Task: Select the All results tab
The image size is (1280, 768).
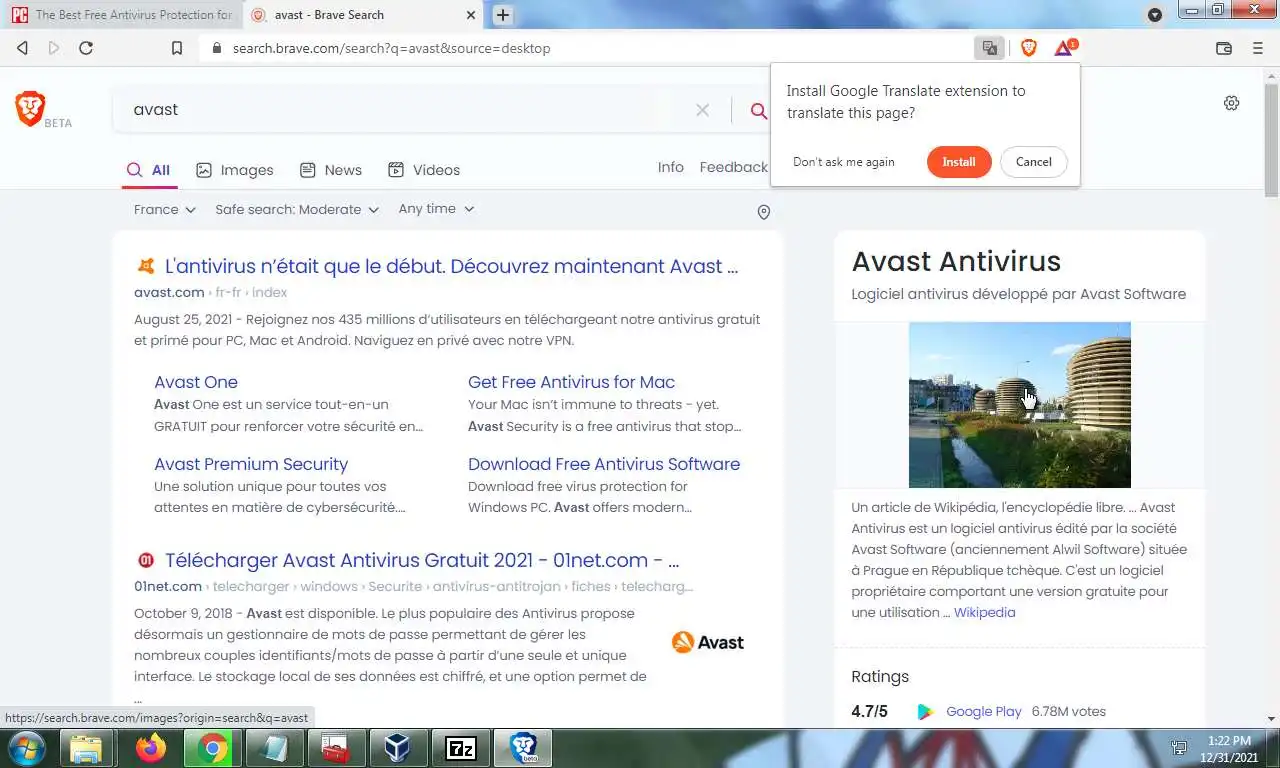Action: [x=149, y=170]
